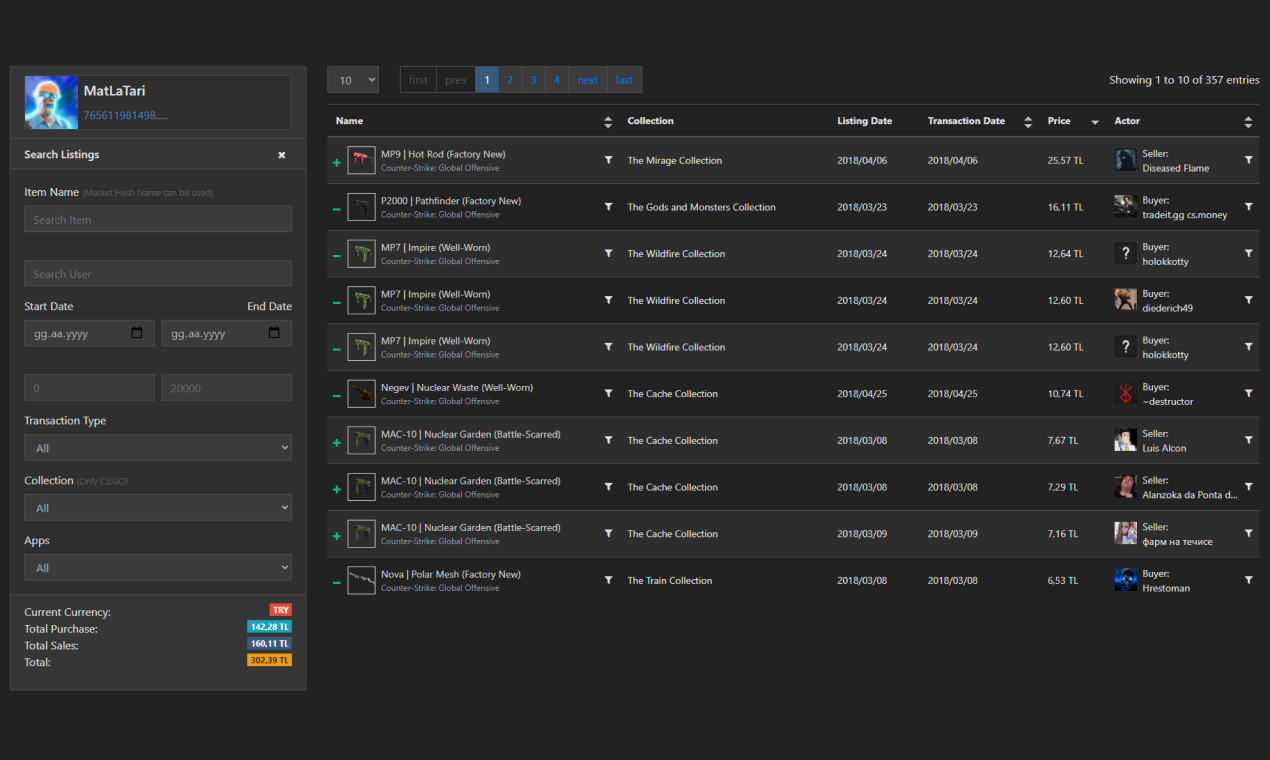The height and width of the screenshot is (760, 1270).
Task: Click the MP9 Hot Rod item thumbnail
Action: click(x=361, y=160)
